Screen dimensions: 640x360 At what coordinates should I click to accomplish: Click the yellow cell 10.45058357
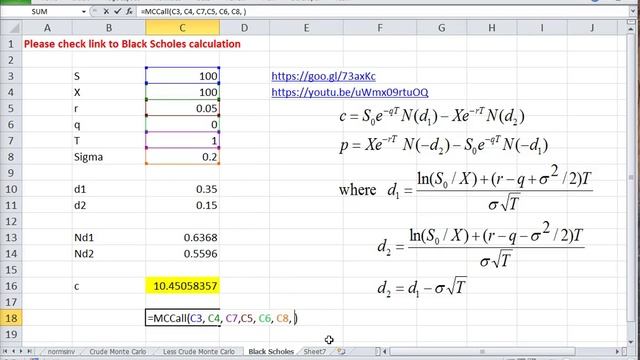point(182,286)
